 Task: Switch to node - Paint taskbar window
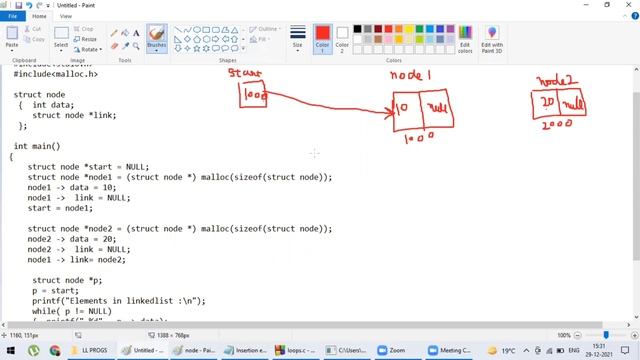(194, 350)
